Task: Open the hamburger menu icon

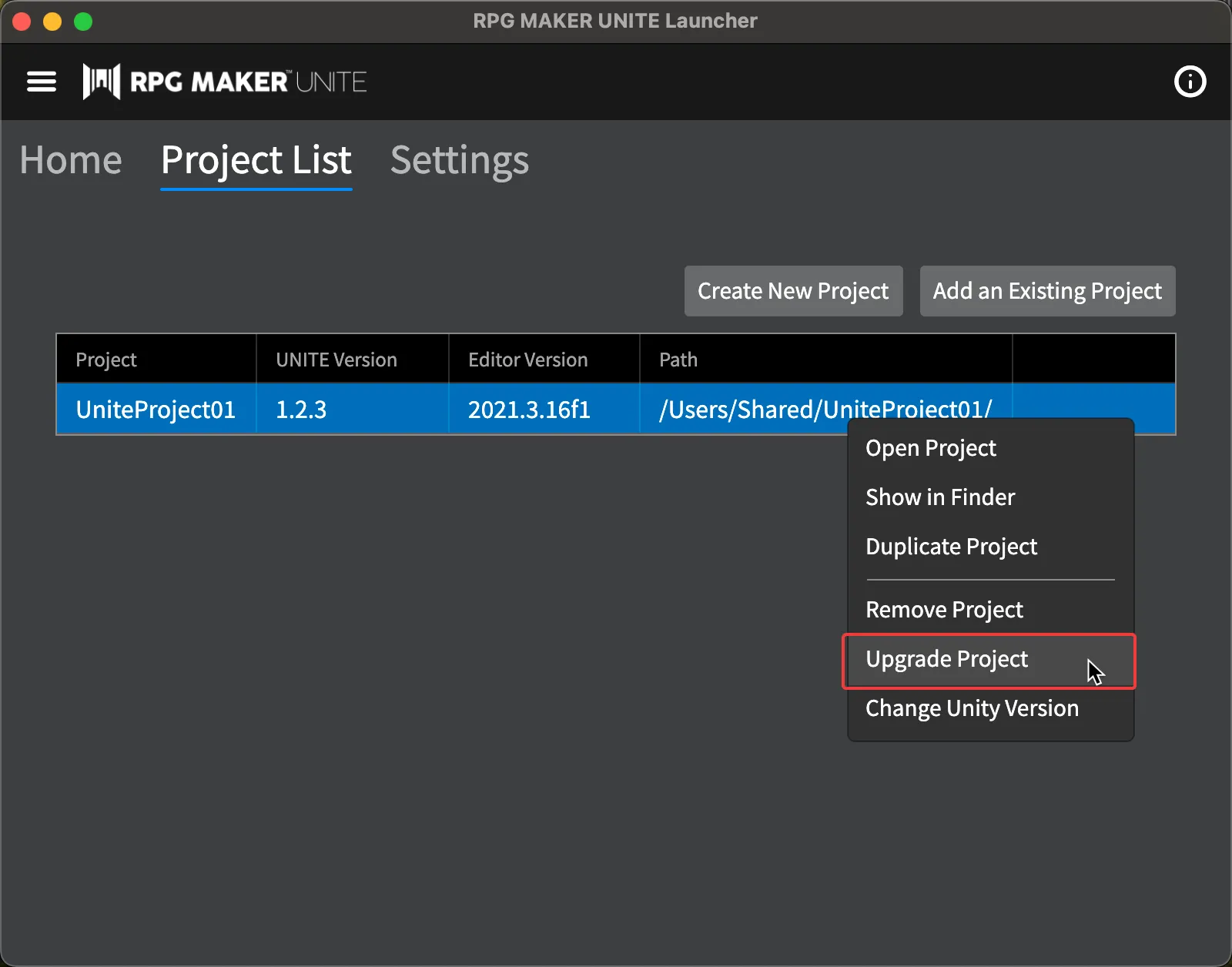Action: pos(42,82)
